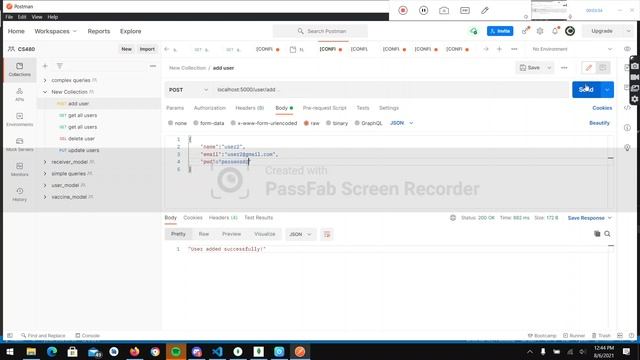Open the Authorization request tab
This screenshot has height=360, width=640.
coord(210,108)
